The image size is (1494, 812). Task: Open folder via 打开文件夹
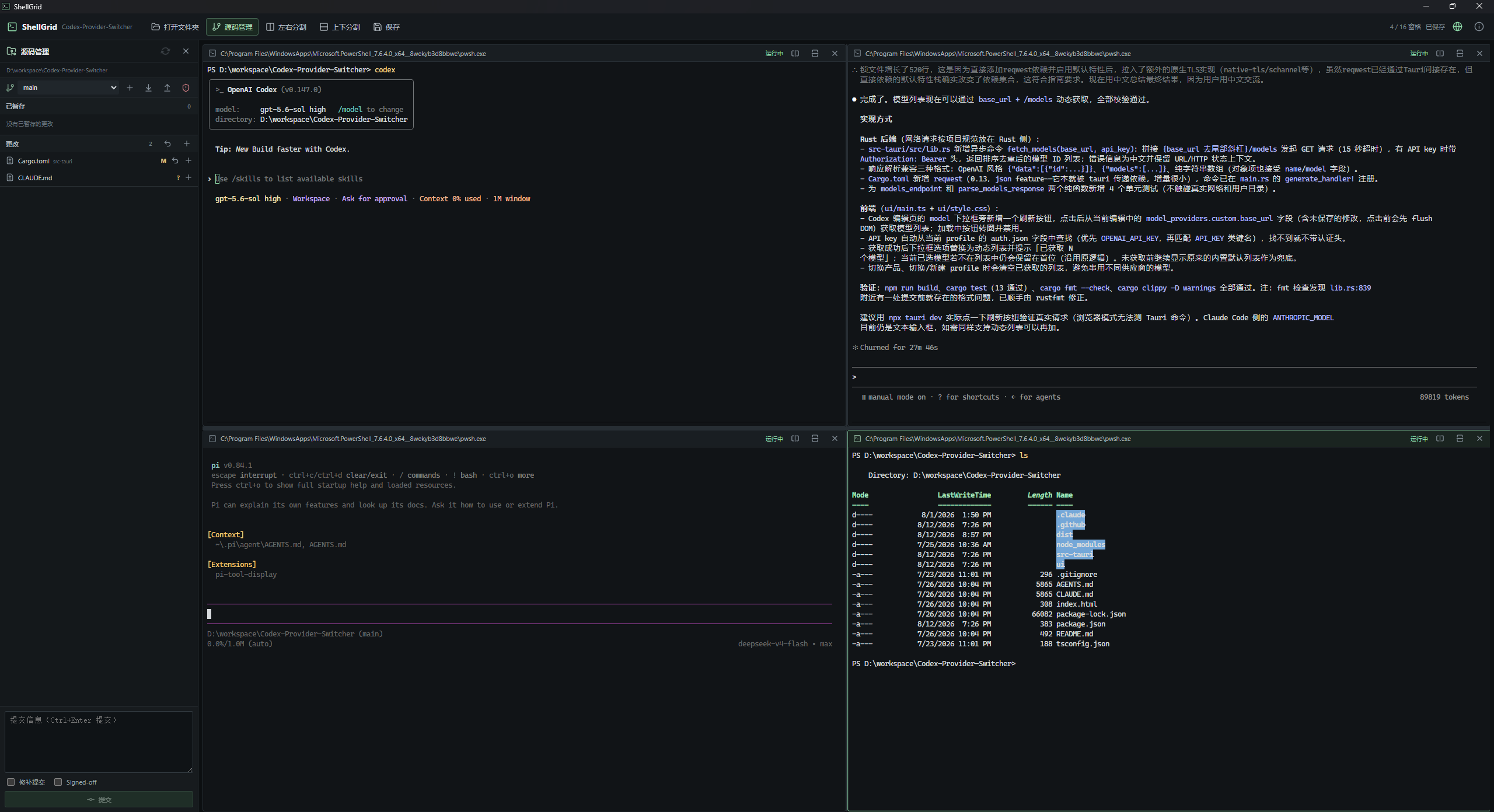[174, 27]
